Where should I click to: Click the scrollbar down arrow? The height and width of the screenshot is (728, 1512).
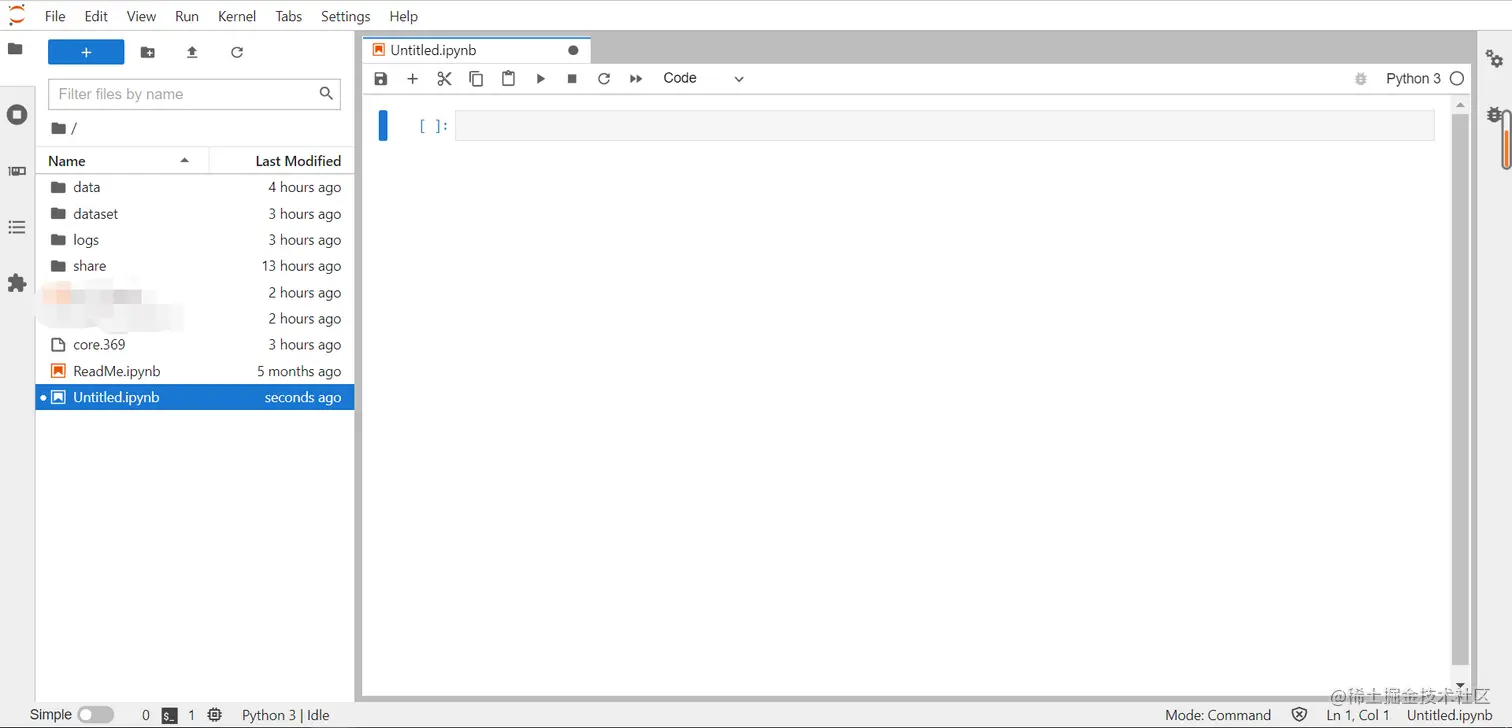1460,686
